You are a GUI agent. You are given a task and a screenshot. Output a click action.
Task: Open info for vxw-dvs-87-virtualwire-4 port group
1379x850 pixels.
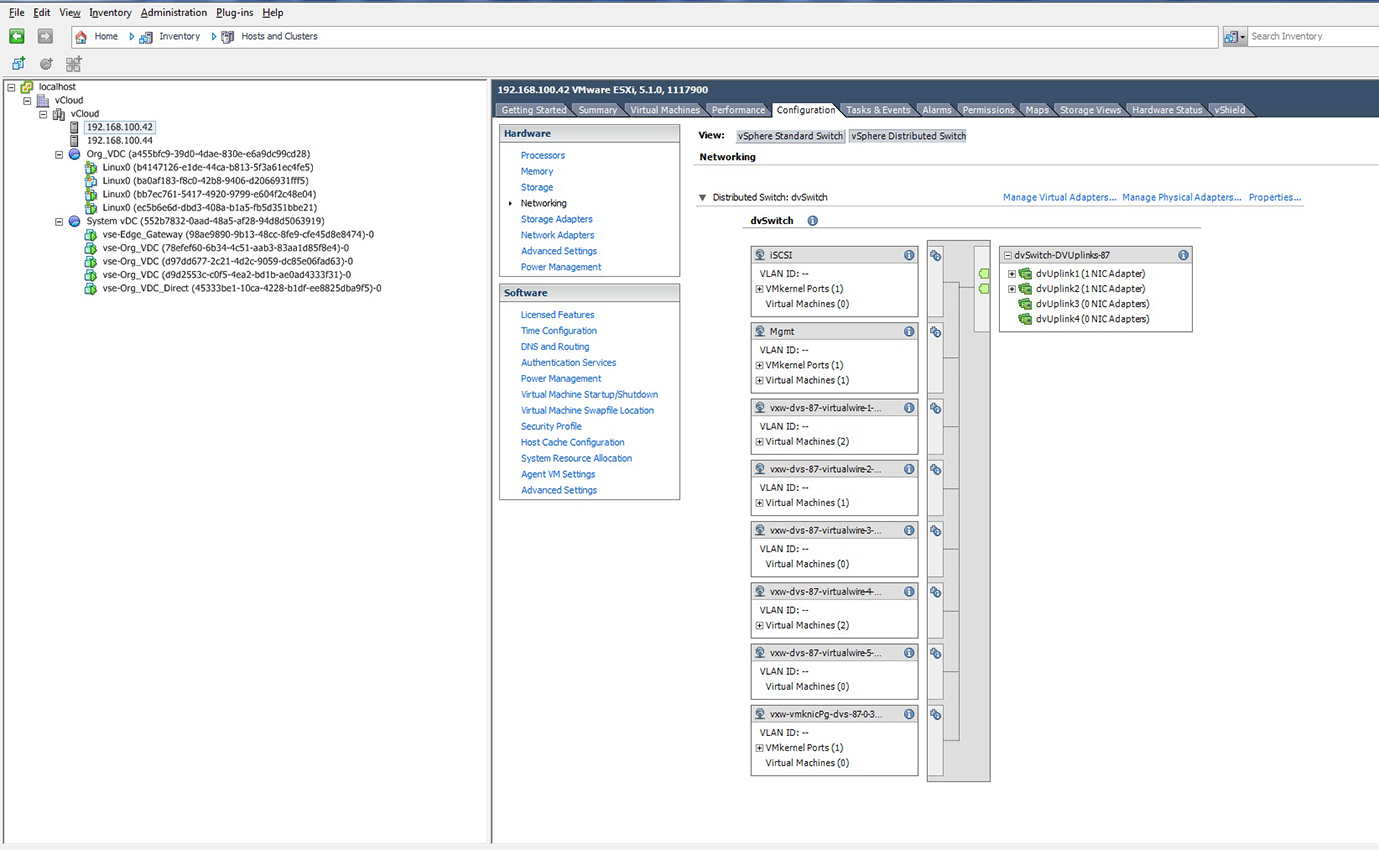point(909,592)
